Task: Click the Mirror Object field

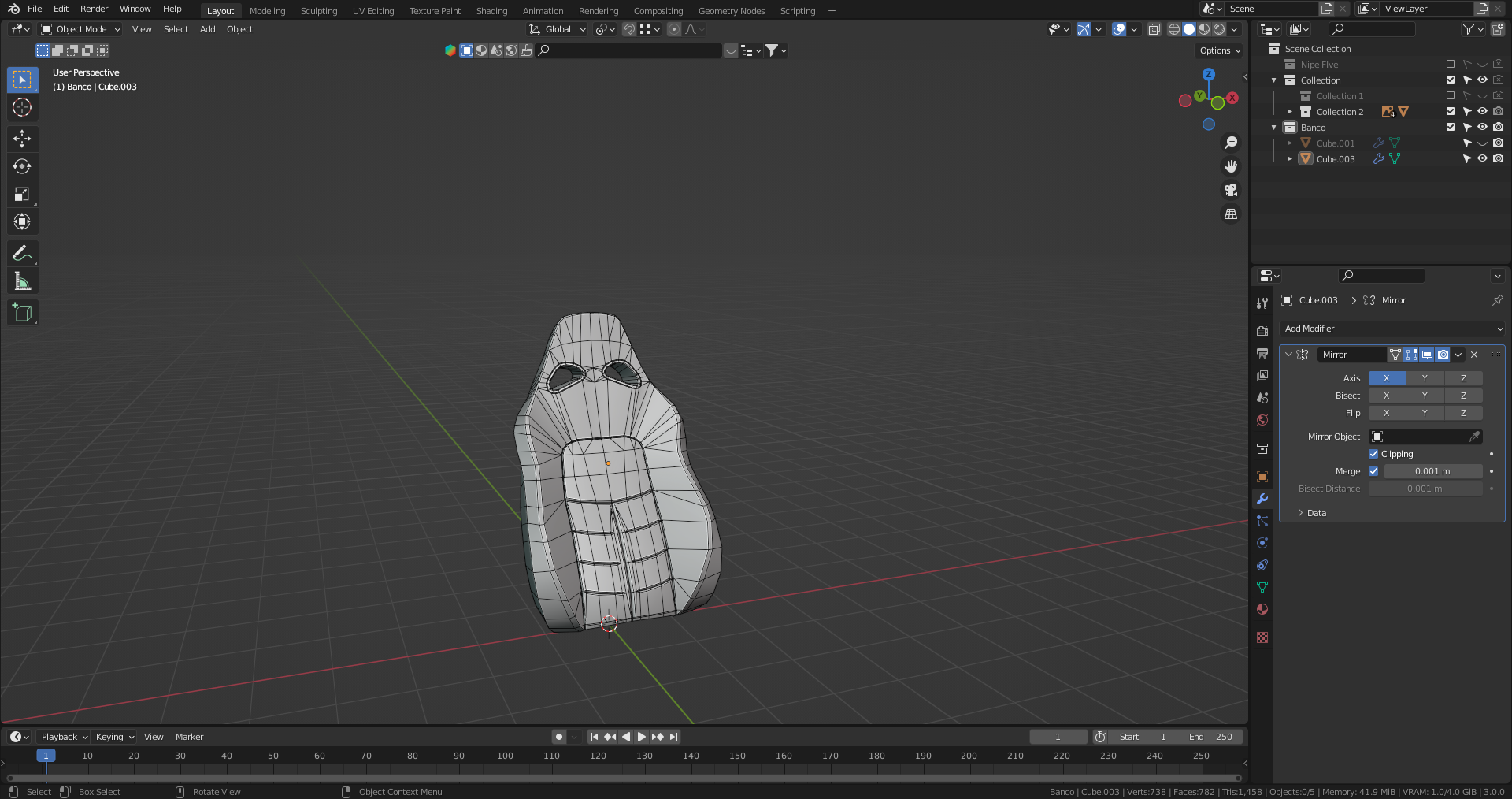Action: [1425, 437]
